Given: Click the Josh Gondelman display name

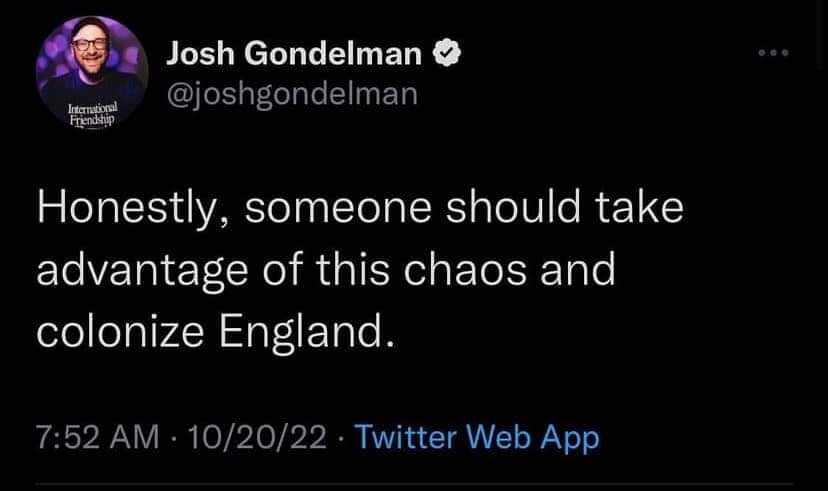Looking at the screenshot, I should click(293, 55).
